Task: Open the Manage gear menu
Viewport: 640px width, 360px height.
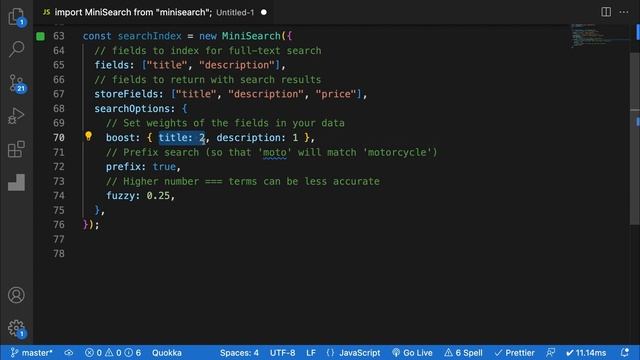Action: 16,328
